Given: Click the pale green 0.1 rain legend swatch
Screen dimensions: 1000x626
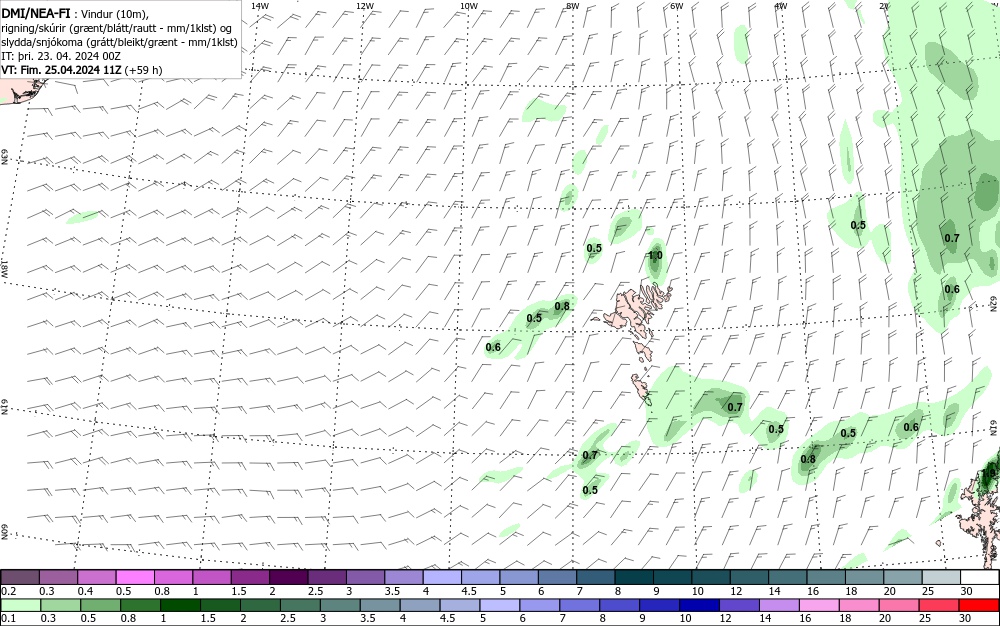Looking at the screenshot, I should coord(20,605).
